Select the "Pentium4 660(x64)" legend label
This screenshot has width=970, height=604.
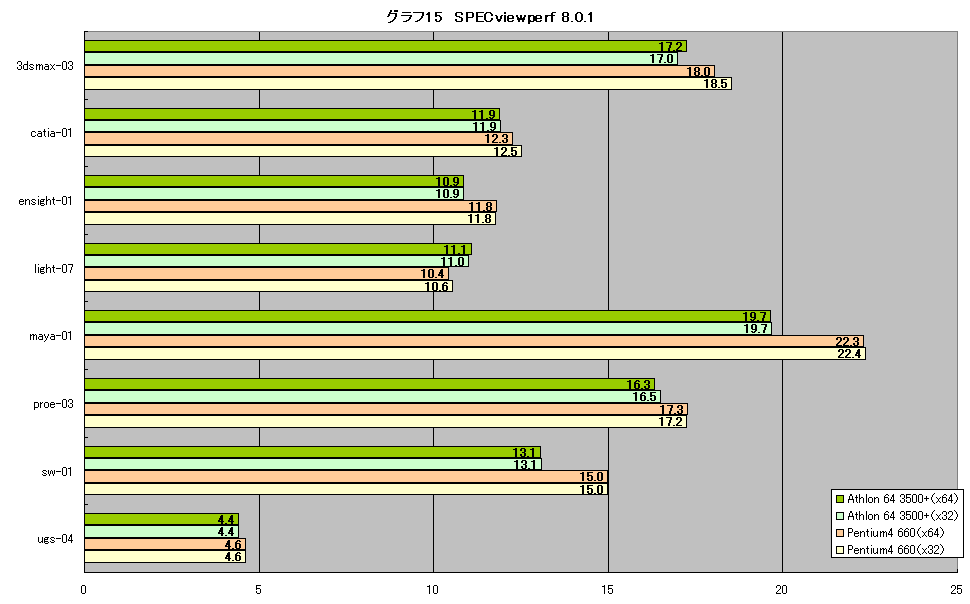pos(896,533)
